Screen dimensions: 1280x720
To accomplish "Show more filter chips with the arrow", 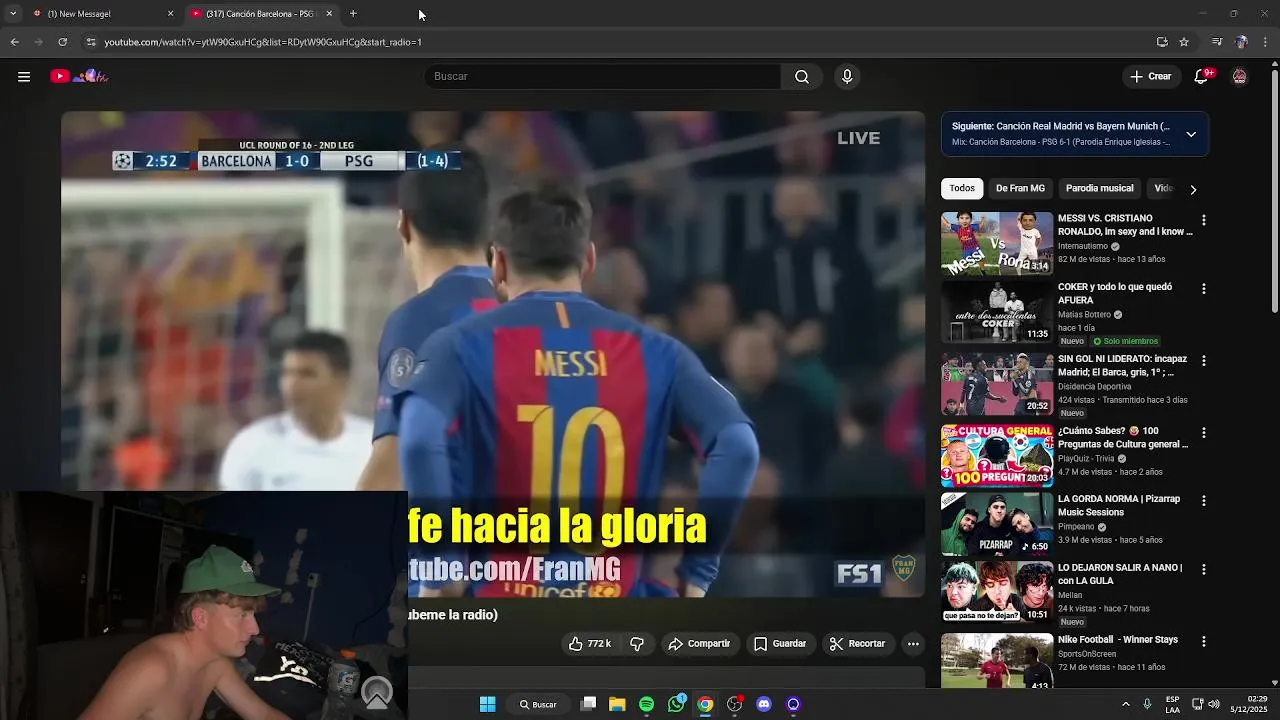I will tap(1192, 189).
